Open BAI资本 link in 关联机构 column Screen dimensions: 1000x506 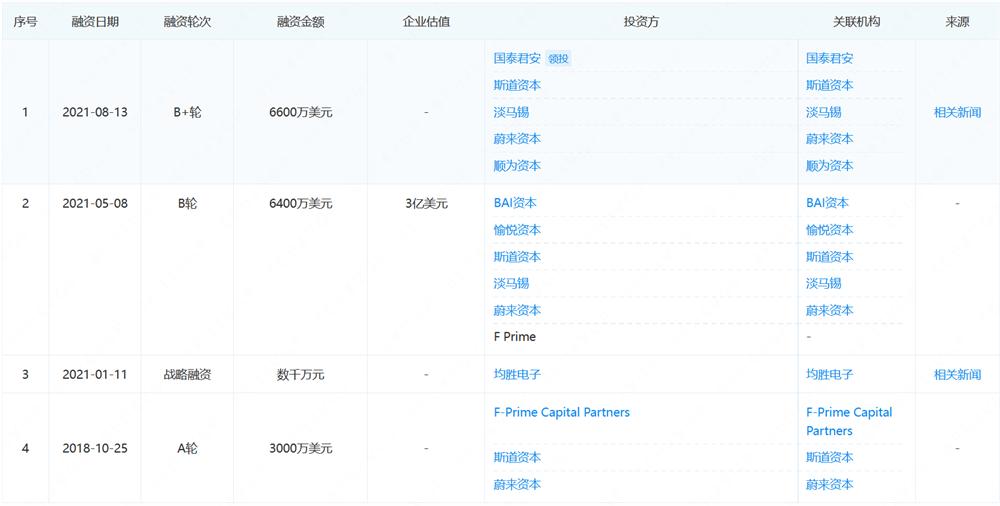pyautogui.click(x=827, y=203)
